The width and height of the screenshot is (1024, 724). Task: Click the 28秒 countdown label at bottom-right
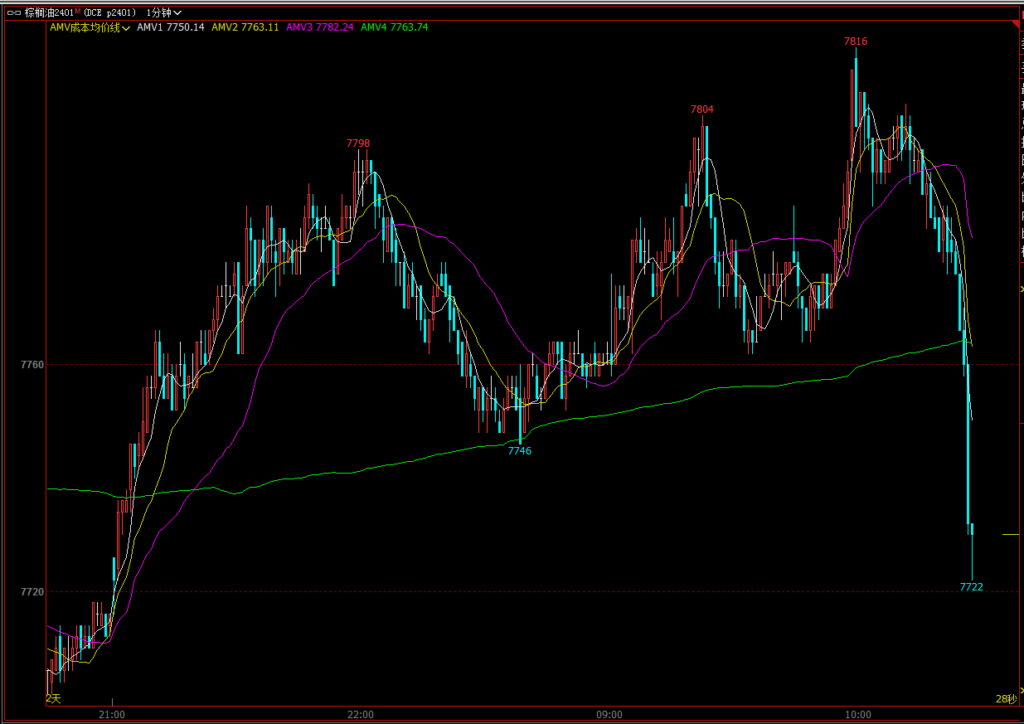1005,698
